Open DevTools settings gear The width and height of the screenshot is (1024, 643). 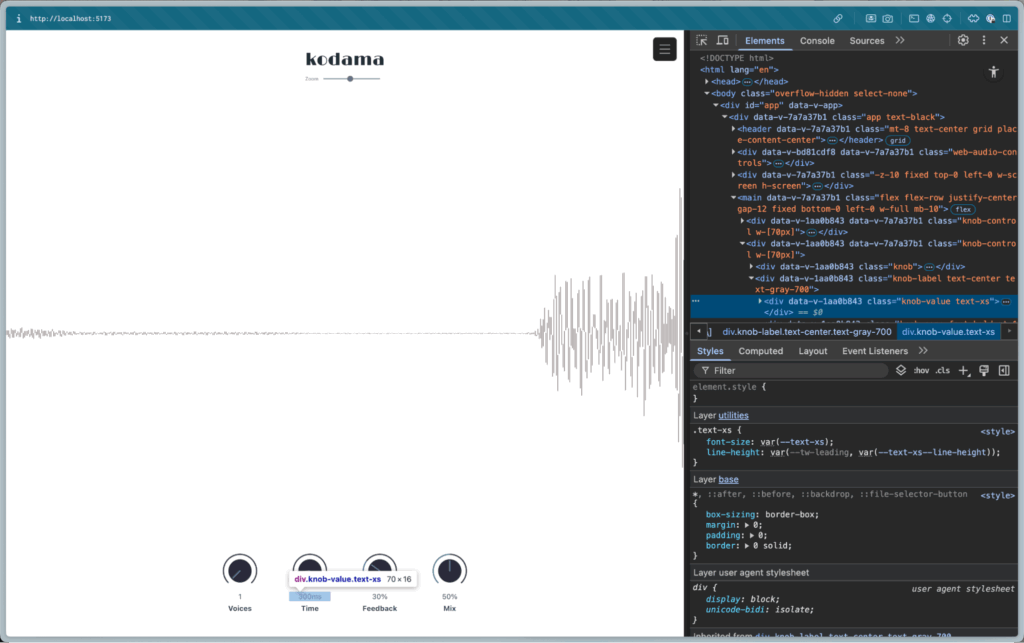coord(963,41)
